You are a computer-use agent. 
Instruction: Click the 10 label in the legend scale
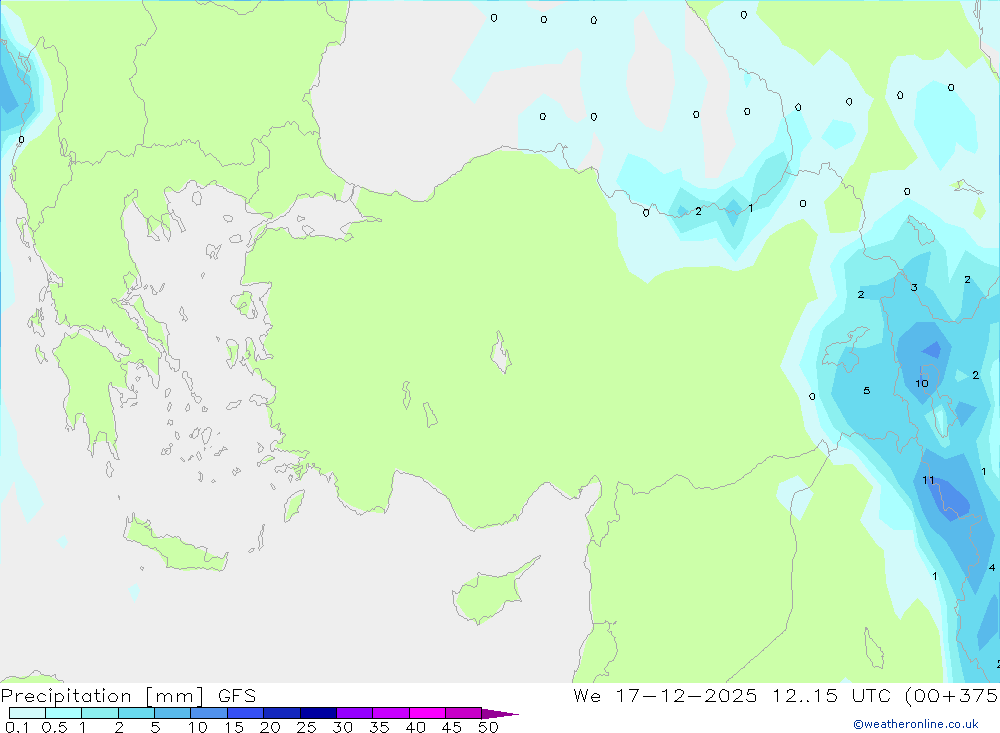point(198,727)
